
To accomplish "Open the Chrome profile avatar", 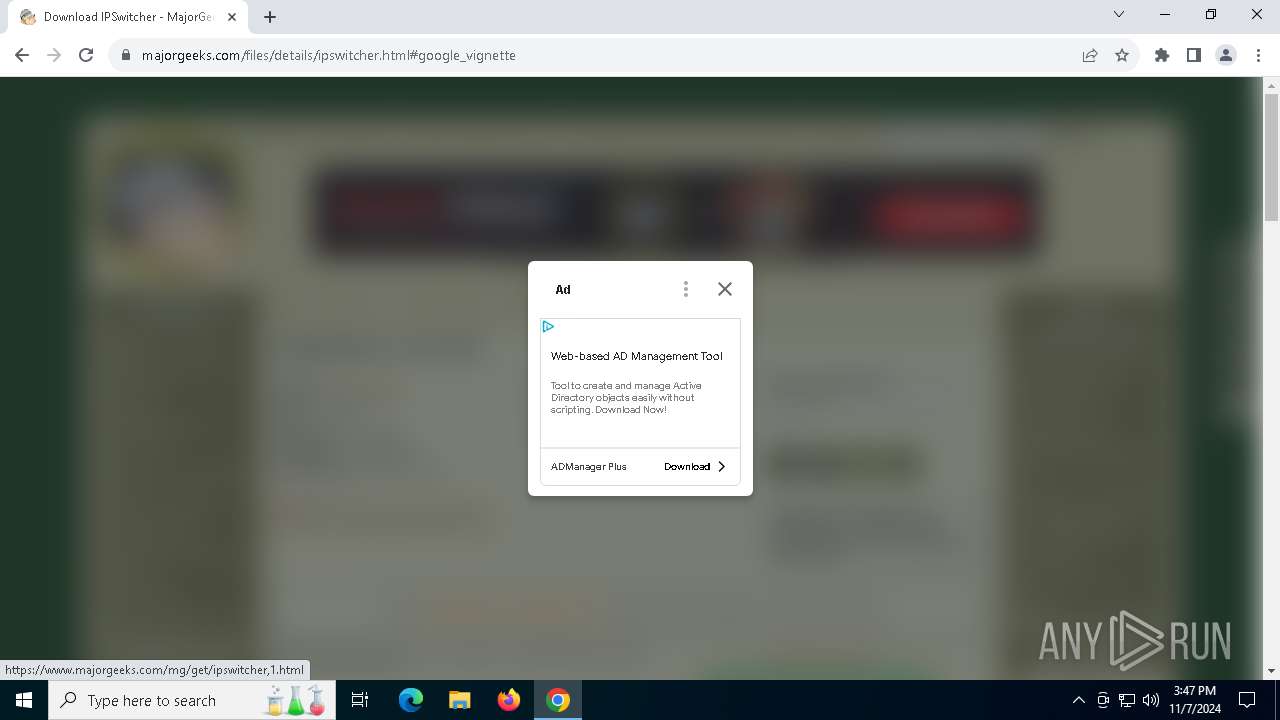I will 1226,55.
